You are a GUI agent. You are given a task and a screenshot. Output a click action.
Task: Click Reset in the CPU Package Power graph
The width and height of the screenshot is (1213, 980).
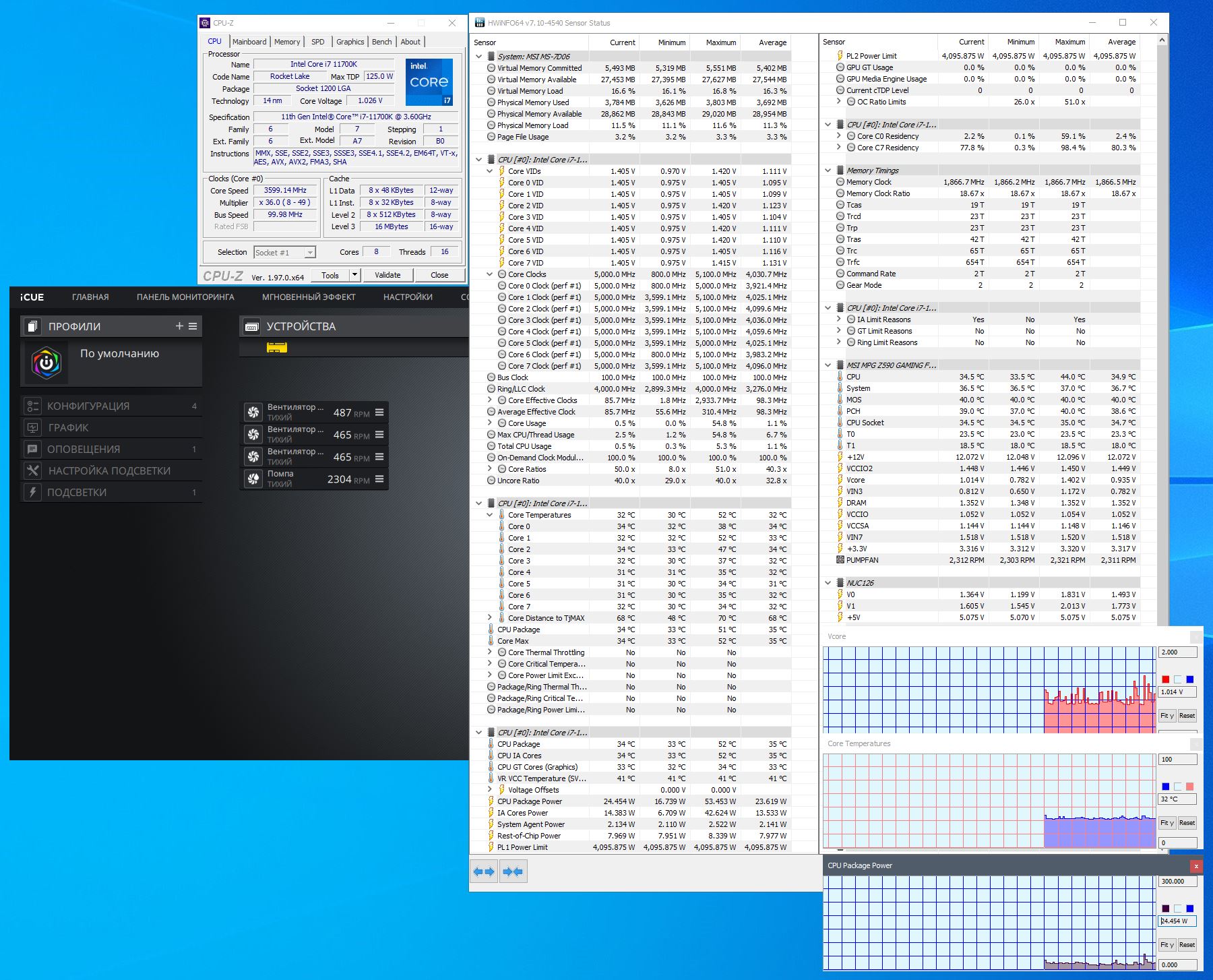(x=1187, y=945)
